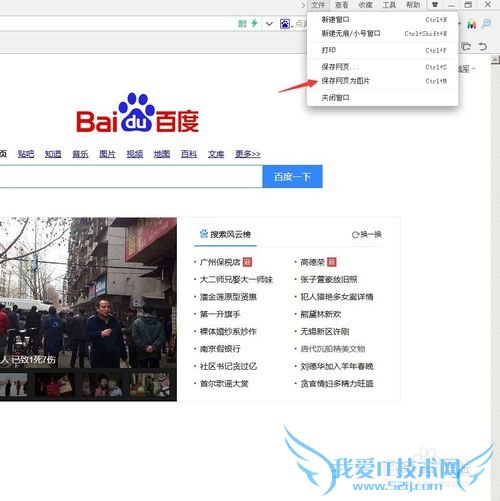Open hot search 第一升旗手
Viewport: 500px width, 501px height.
tap(220, 314)
